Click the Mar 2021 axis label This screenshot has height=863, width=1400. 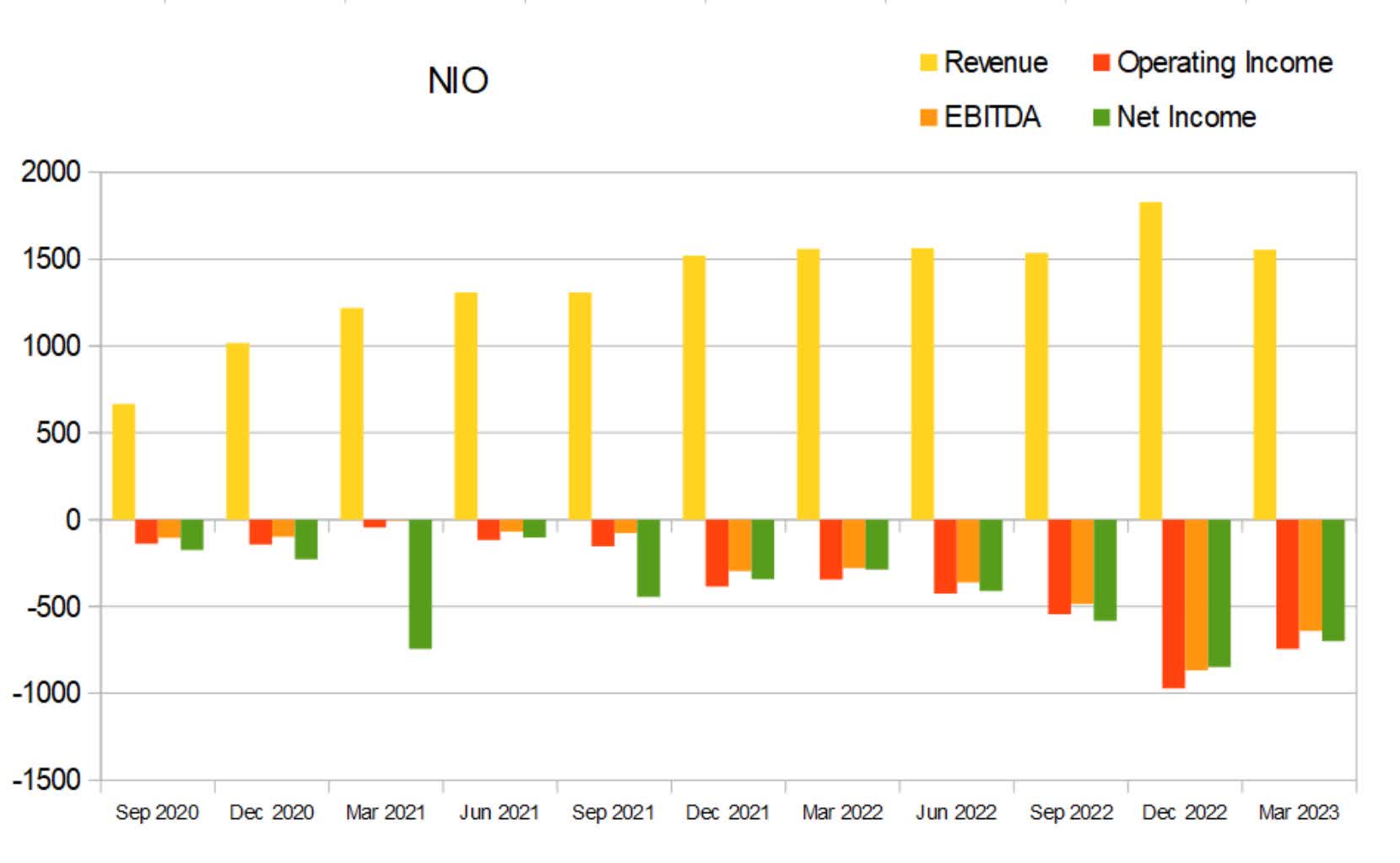(385, 812)
